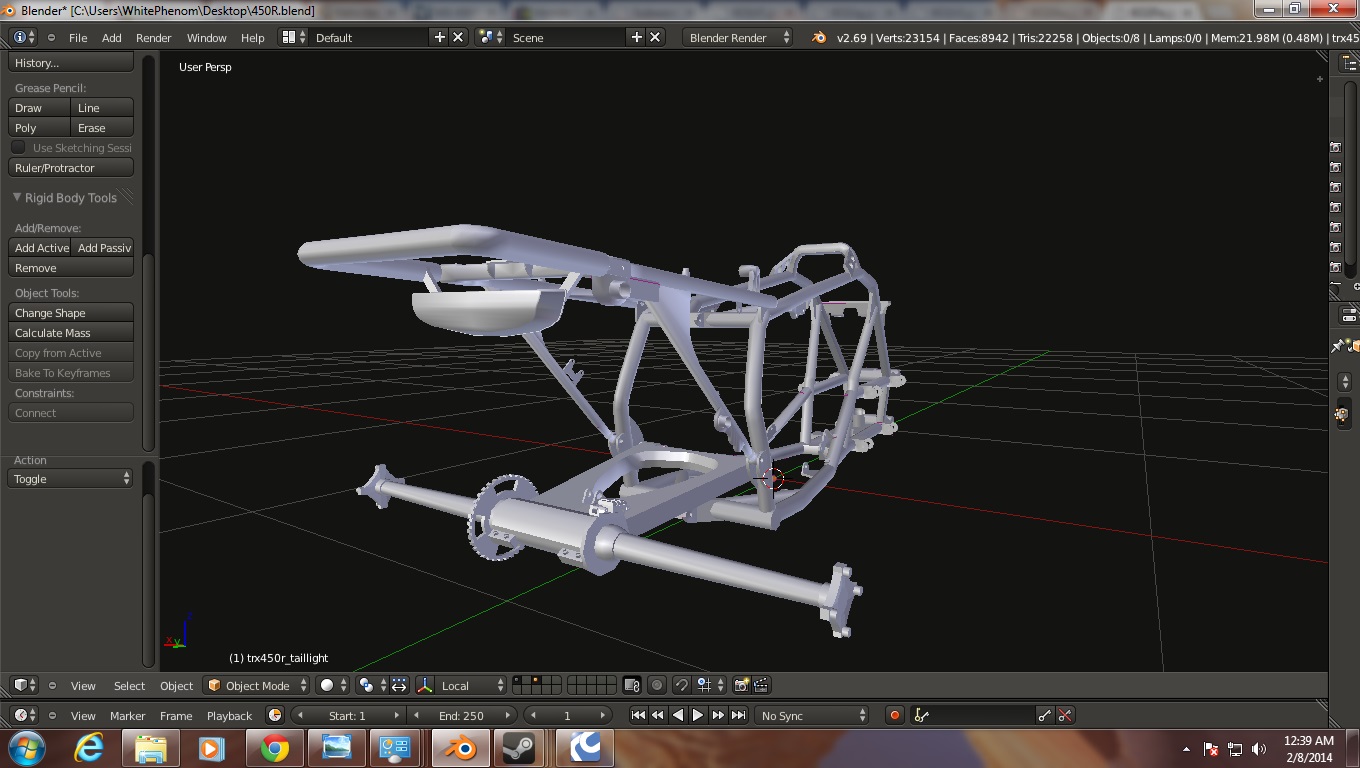This screenshot has height=768, width=1360.
Task: Open the Timeline editor type selector
Action: click(24, 715)
